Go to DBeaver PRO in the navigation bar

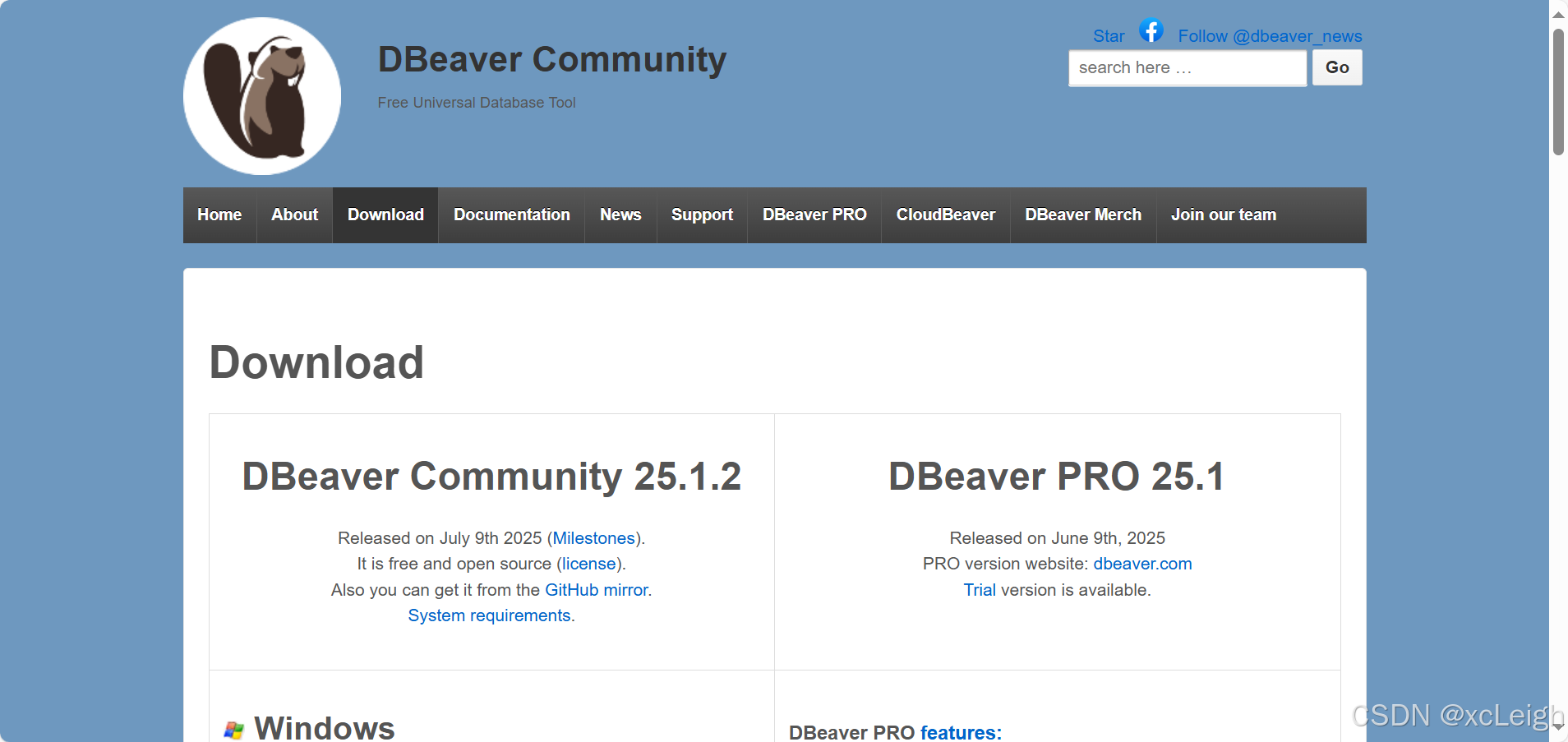click(x=814, y=214)
